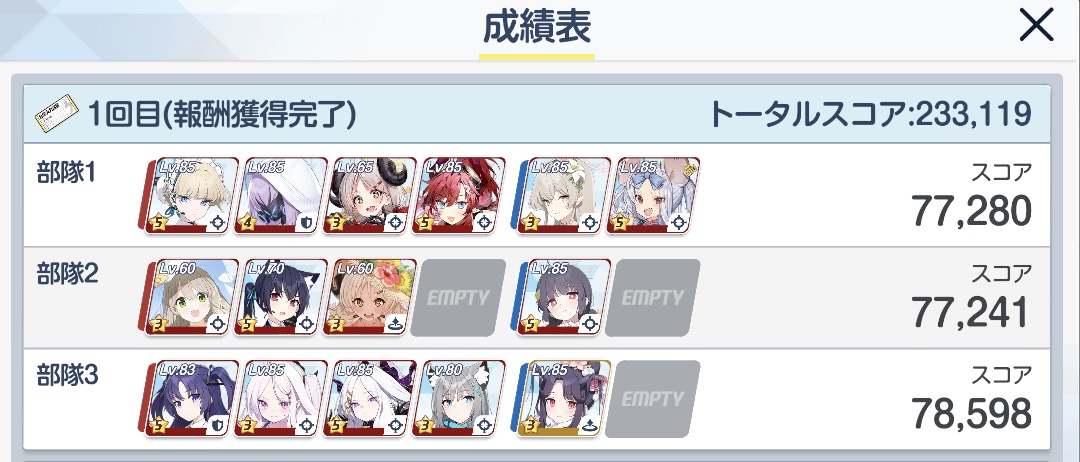
Task: Select 部隊1 purple-haired veiled Lv.85 character
Action: [280, 196]
